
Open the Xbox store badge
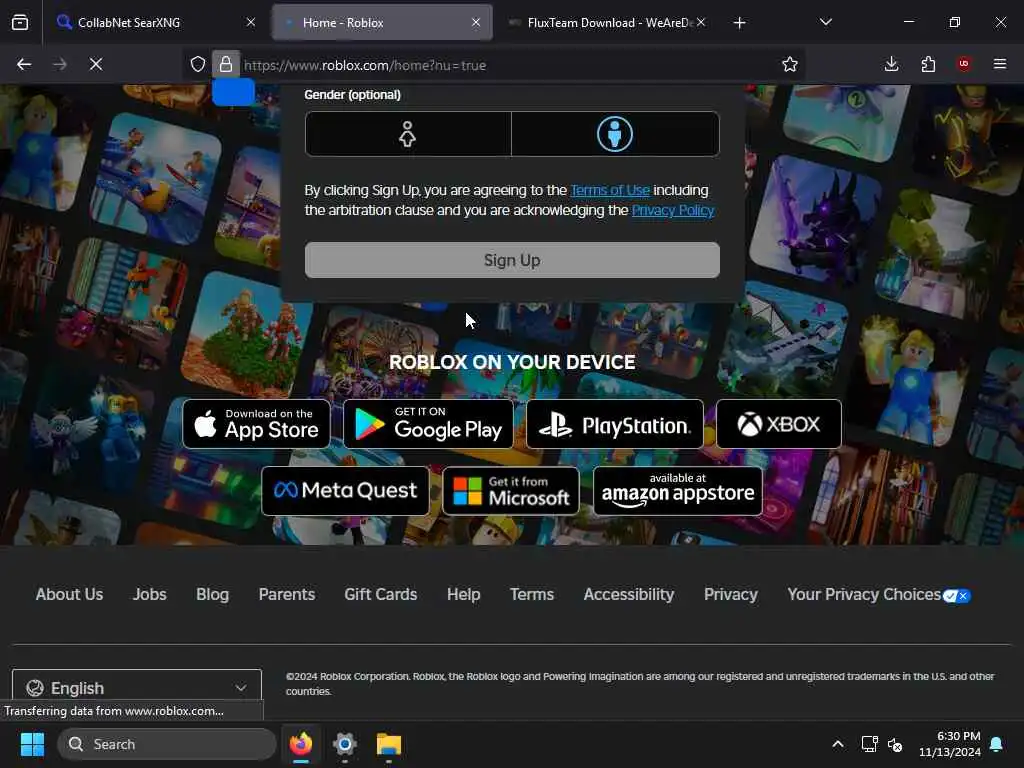tap(778, 424)
